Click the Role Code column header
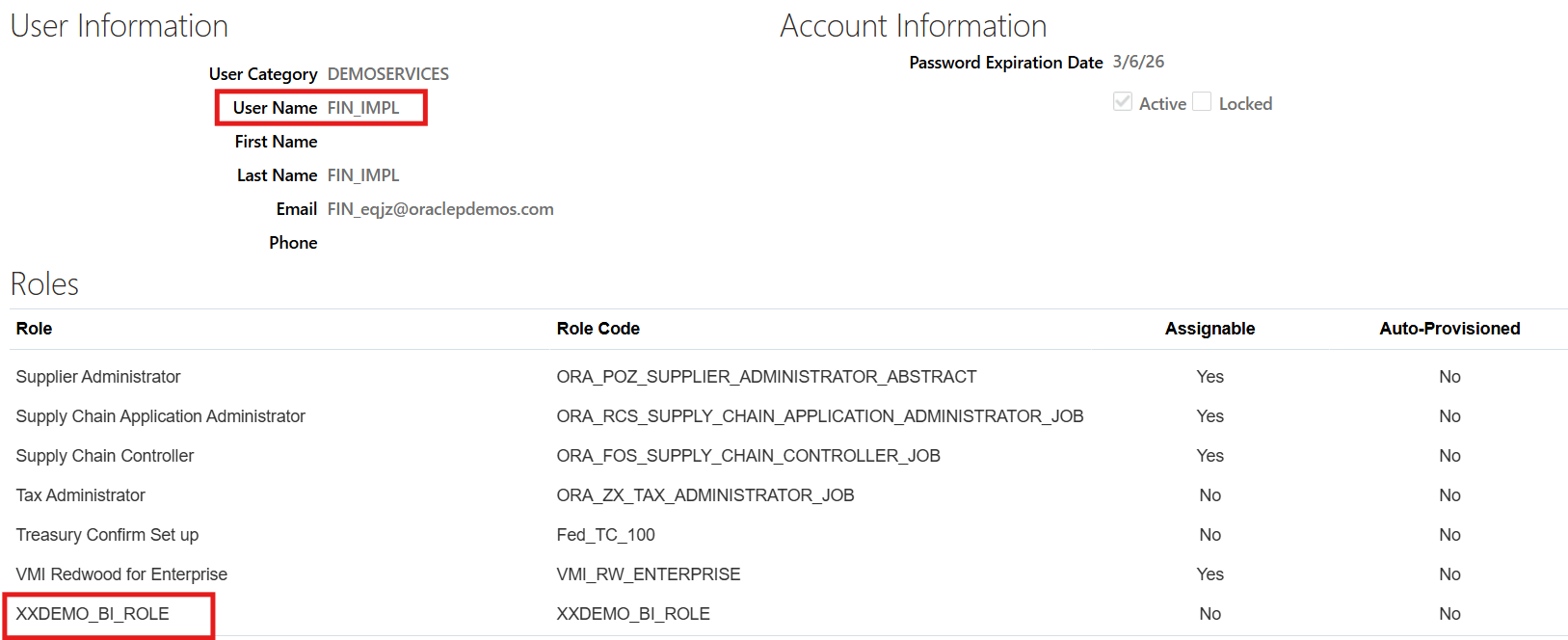The width and height of the screenshot is (1568, 640). [x=598, y=329]
